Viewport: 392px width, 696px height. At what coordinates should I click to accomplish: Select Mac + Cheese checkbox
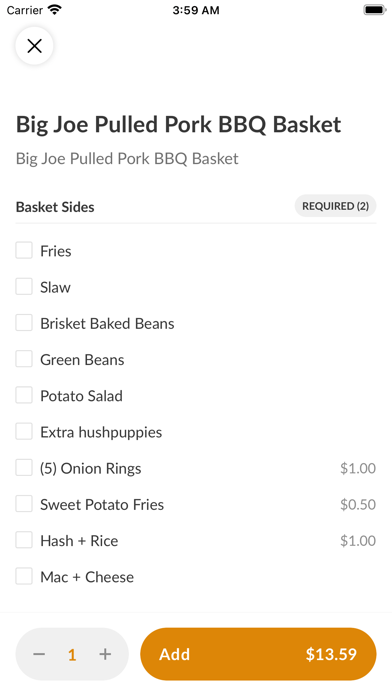pyautogui.click(x=24, y=576)
